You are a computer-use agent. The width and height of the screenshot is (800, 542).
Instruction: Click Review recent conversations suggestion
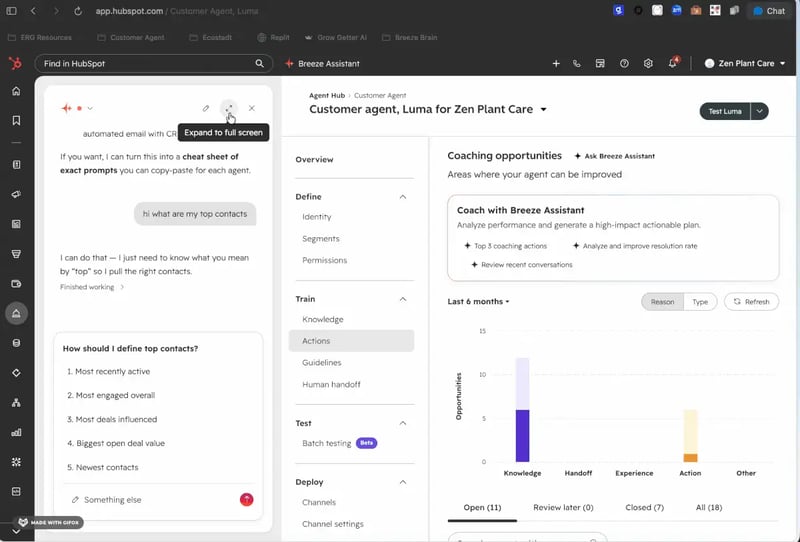(x=521, y=265)
